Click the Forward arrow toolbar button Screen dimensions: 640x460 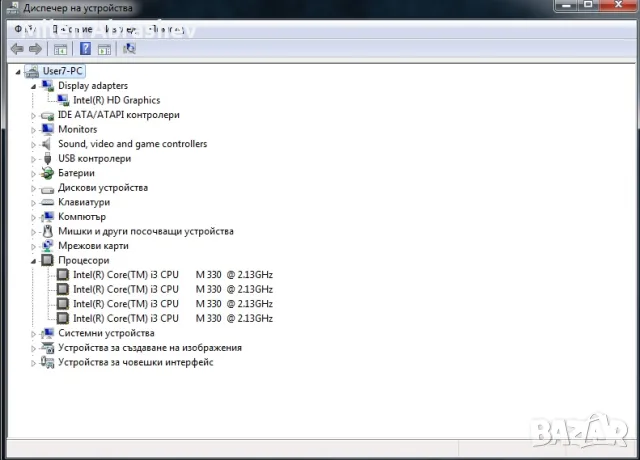(x=36, y=49)
